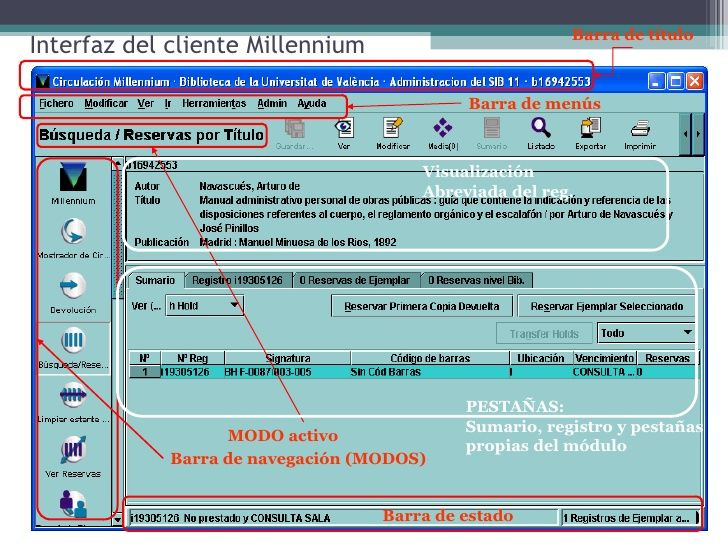Click sidebar scrollbar up arrow
Image resolution: width=728 pixels, height=546 pixels.
pos(118,163)
